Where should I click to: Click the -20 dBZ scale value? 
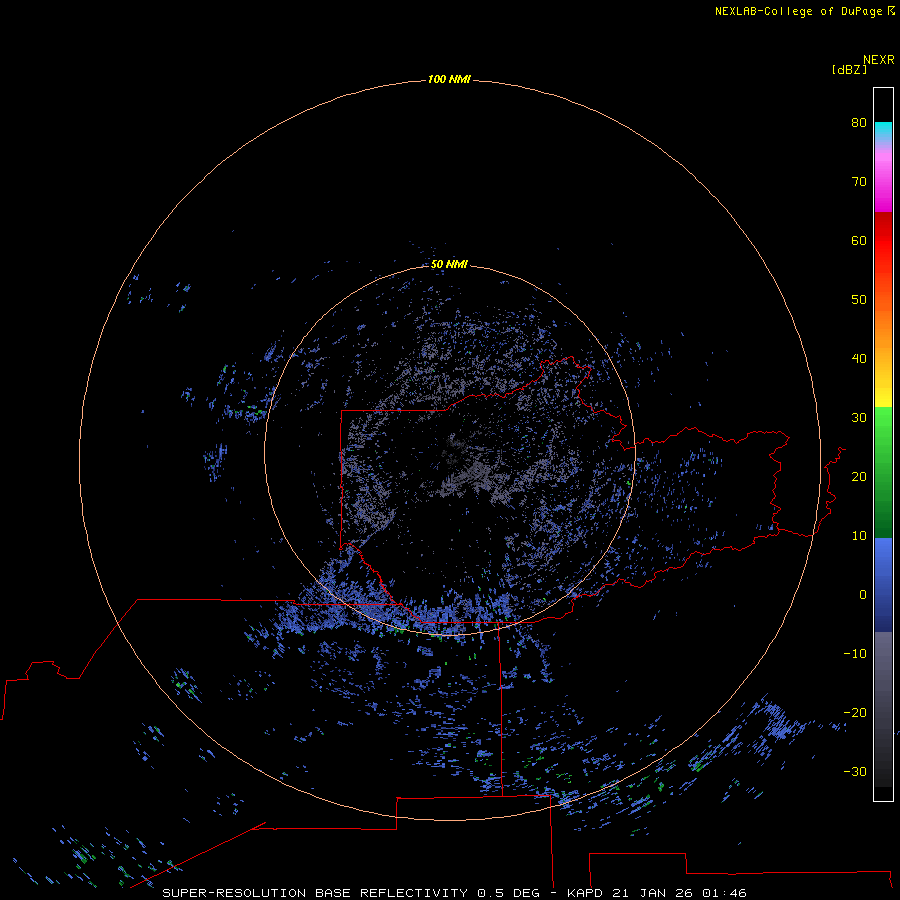tap(855, 713)
